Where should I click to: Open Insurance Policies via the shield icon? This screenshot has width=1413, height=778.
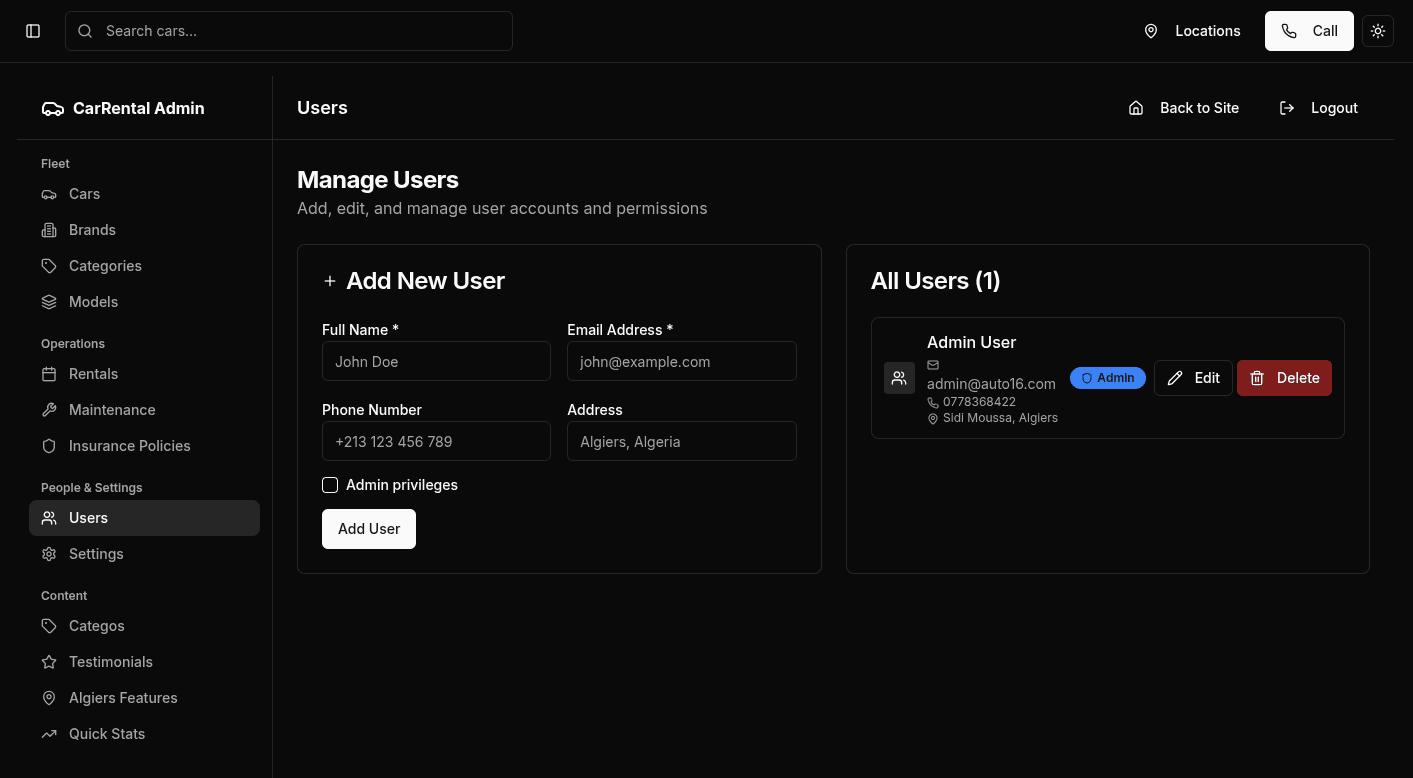point(49,446)
